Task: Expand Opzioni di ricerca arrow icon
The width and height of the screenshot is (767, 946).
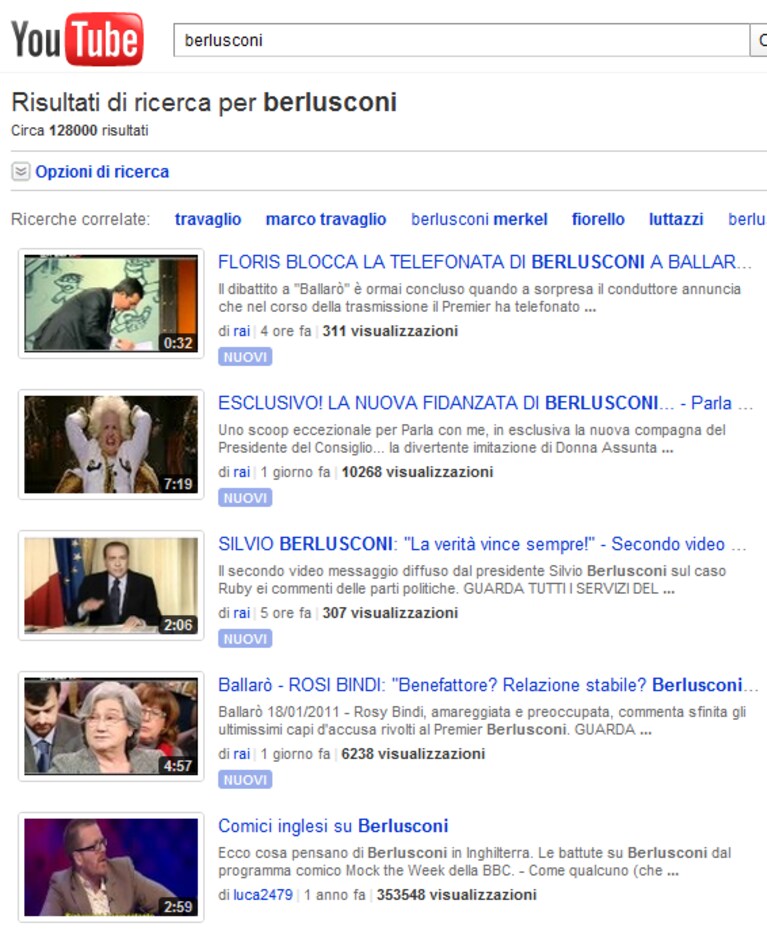Action: point(21,172)
